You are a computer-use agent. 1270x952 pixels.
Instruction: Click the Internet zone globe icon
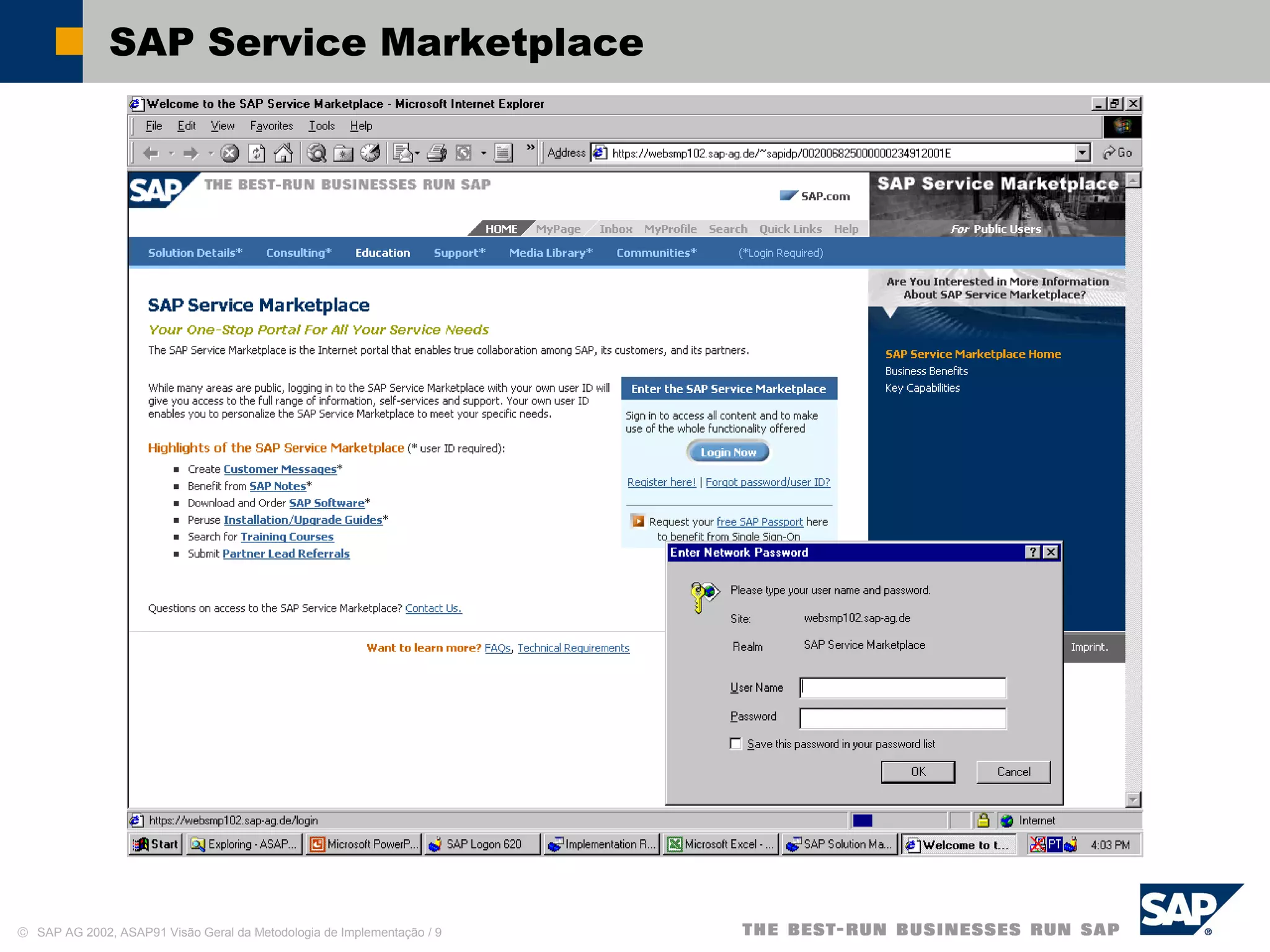click(x=1007, y=821)
